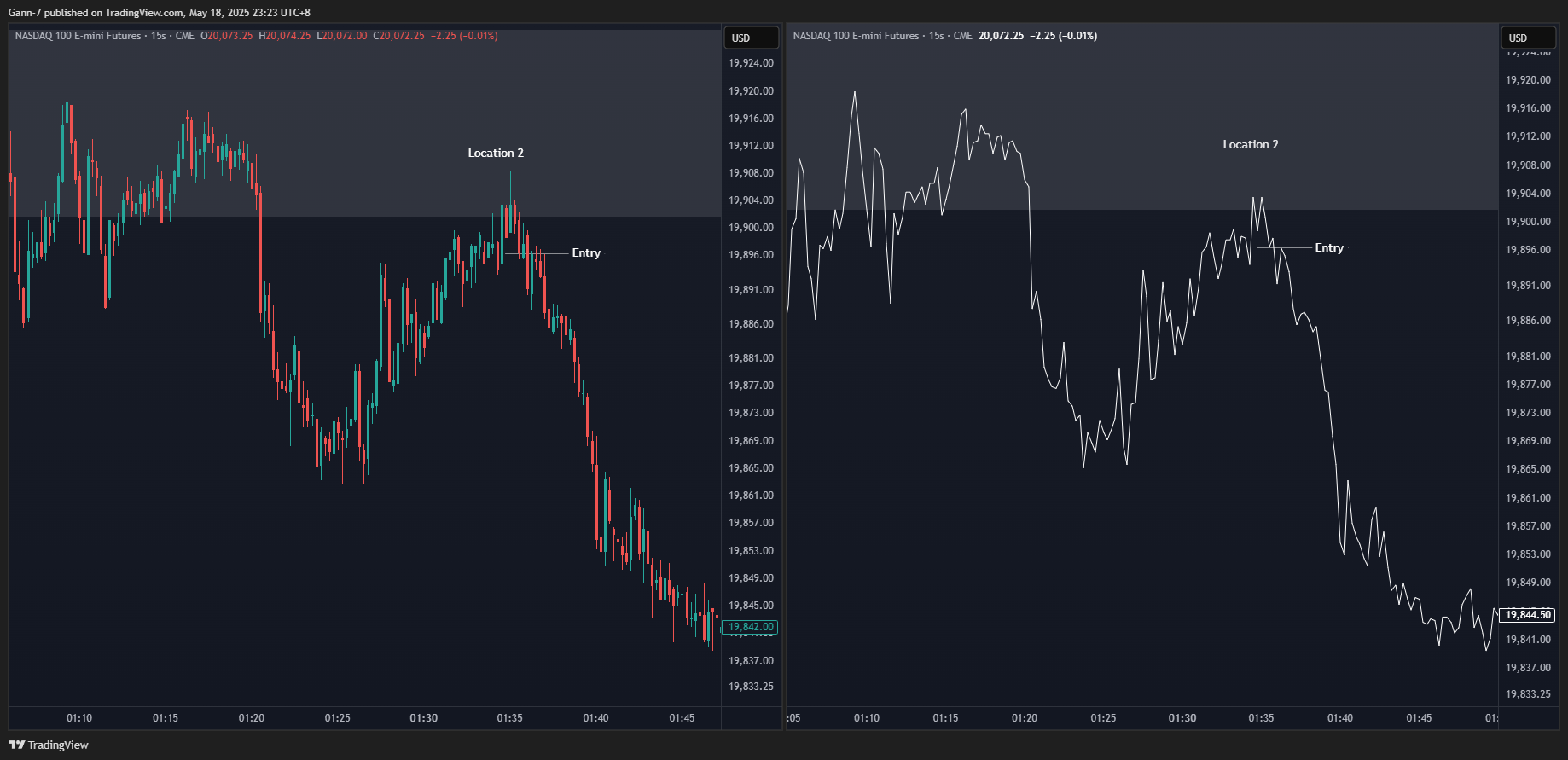Click the H20,074.25 high value in left header

tap(285, 36)
